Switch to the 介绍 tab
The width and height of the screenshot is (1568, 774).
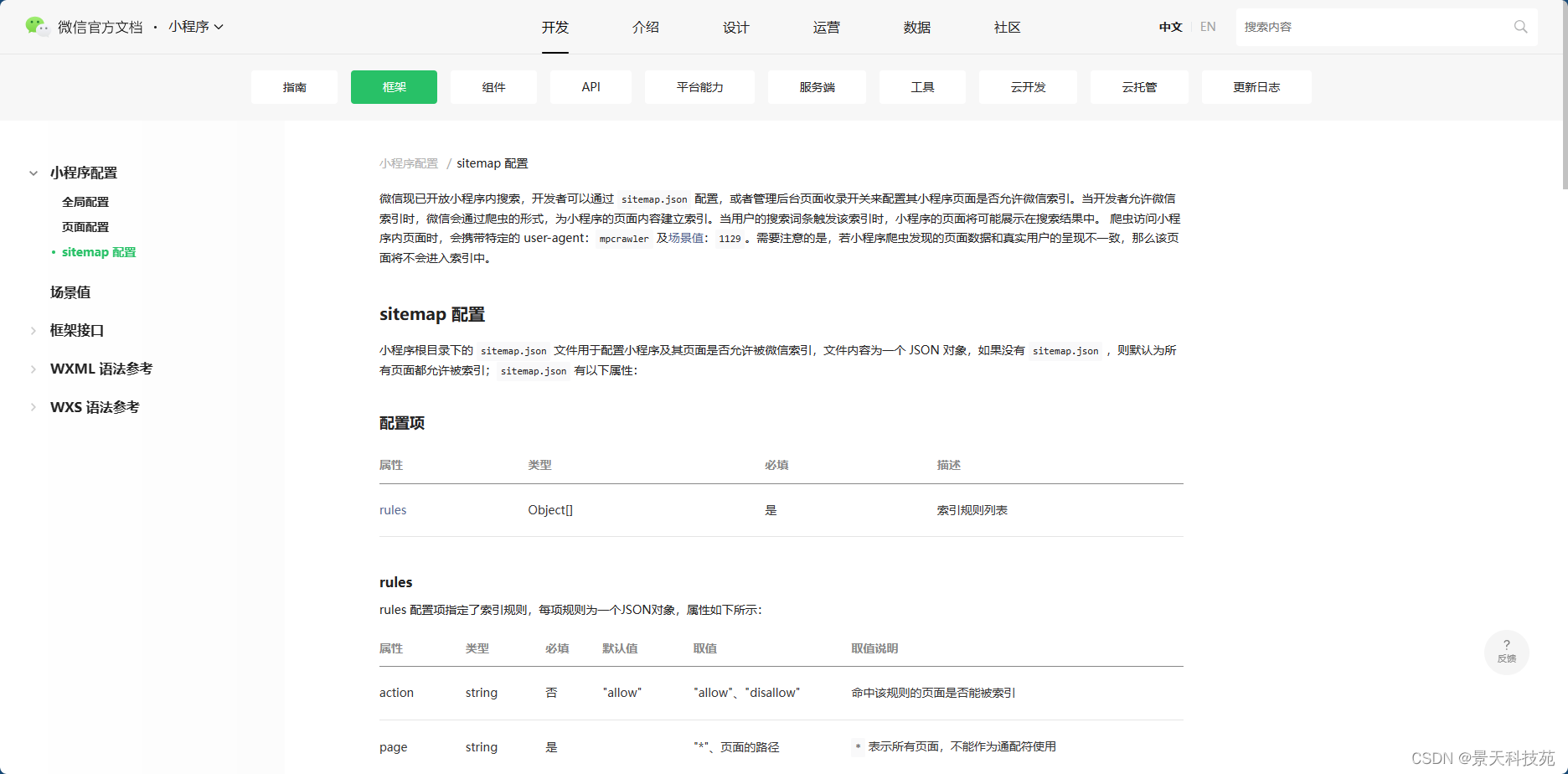click(x=645, y=27)
